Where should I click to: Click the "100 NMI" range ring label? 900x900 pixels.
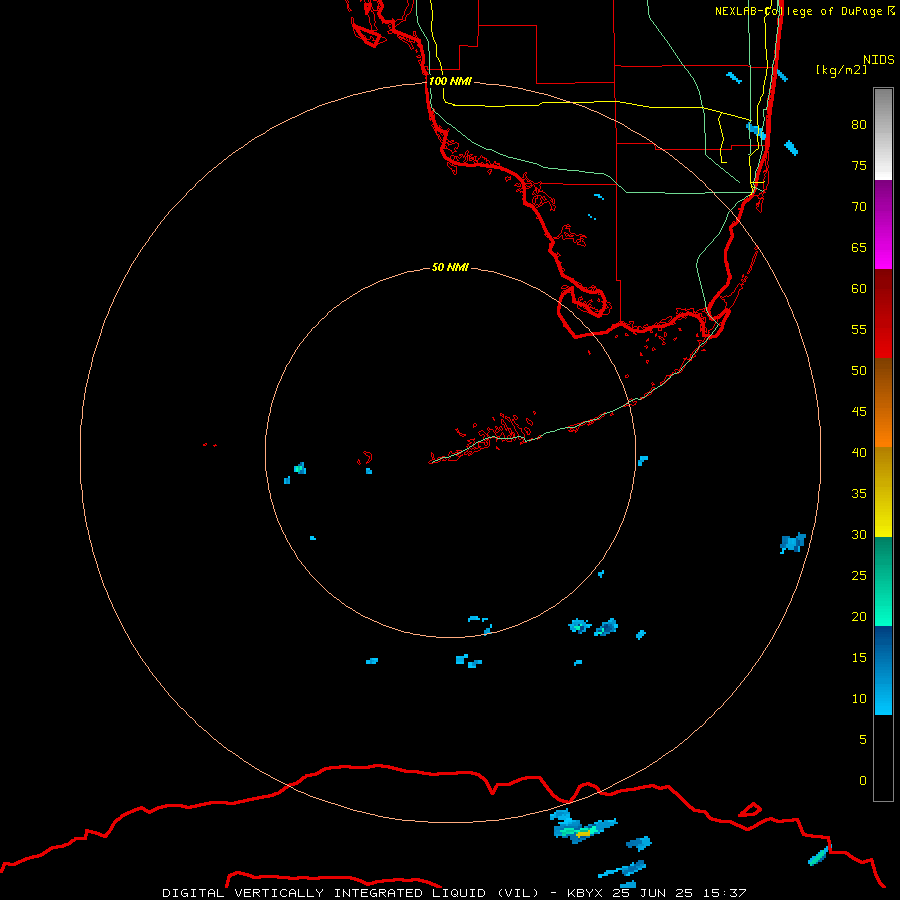click(450, 81)
